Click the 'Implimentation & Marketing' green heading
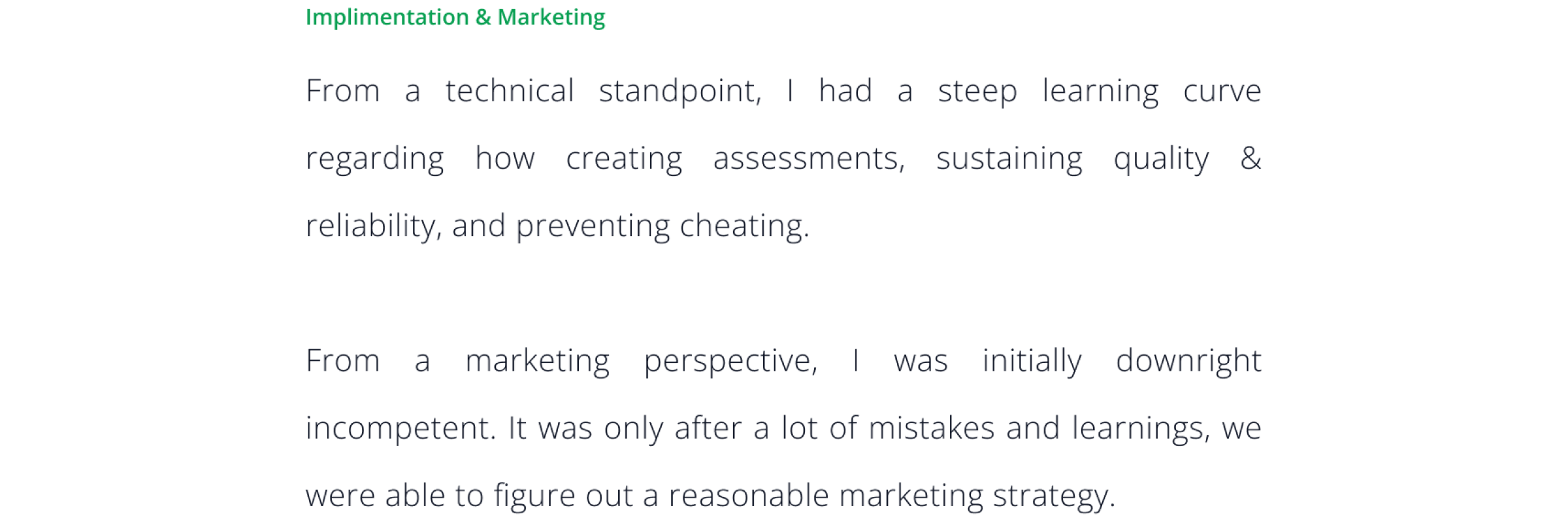This screenshot has width=1568, height=527. 455,17
